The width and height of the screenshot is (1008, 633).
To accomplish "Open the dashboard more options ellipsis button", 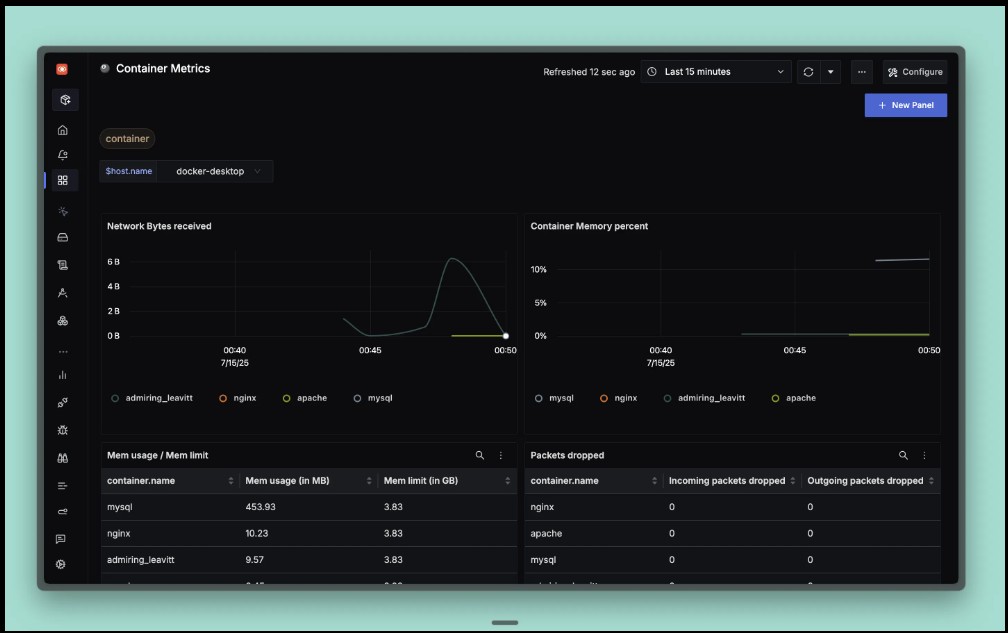I will (861, 72).
